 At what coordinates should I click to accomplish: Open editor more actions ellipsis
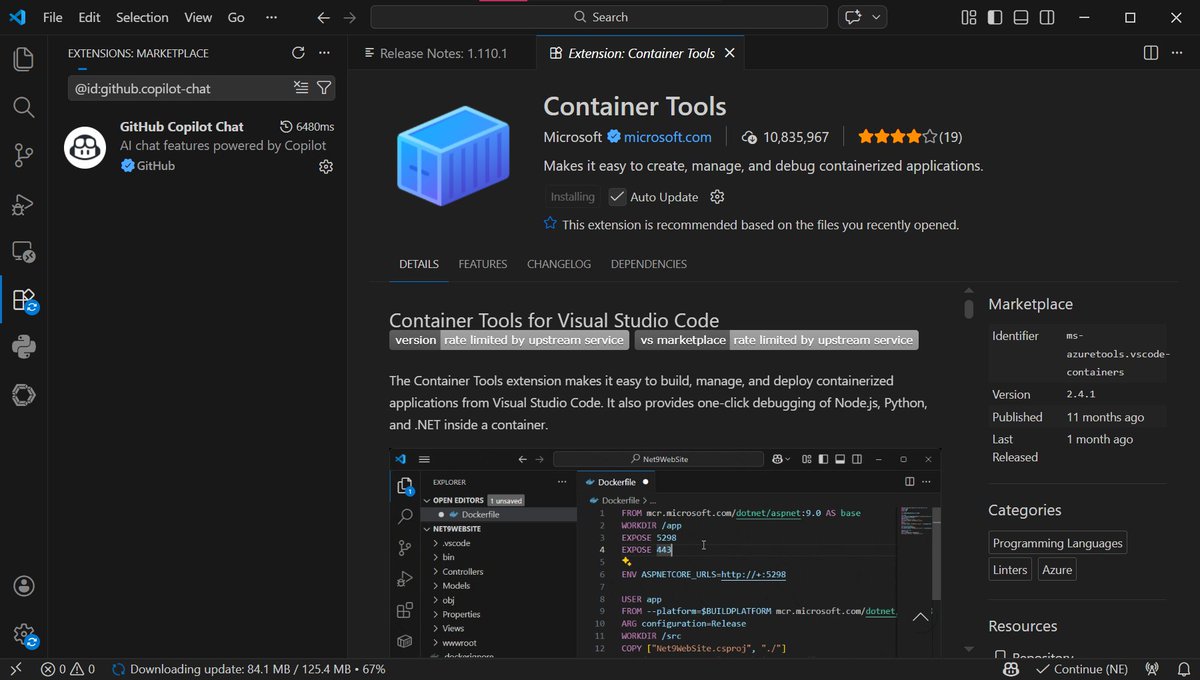[1177, 53]
